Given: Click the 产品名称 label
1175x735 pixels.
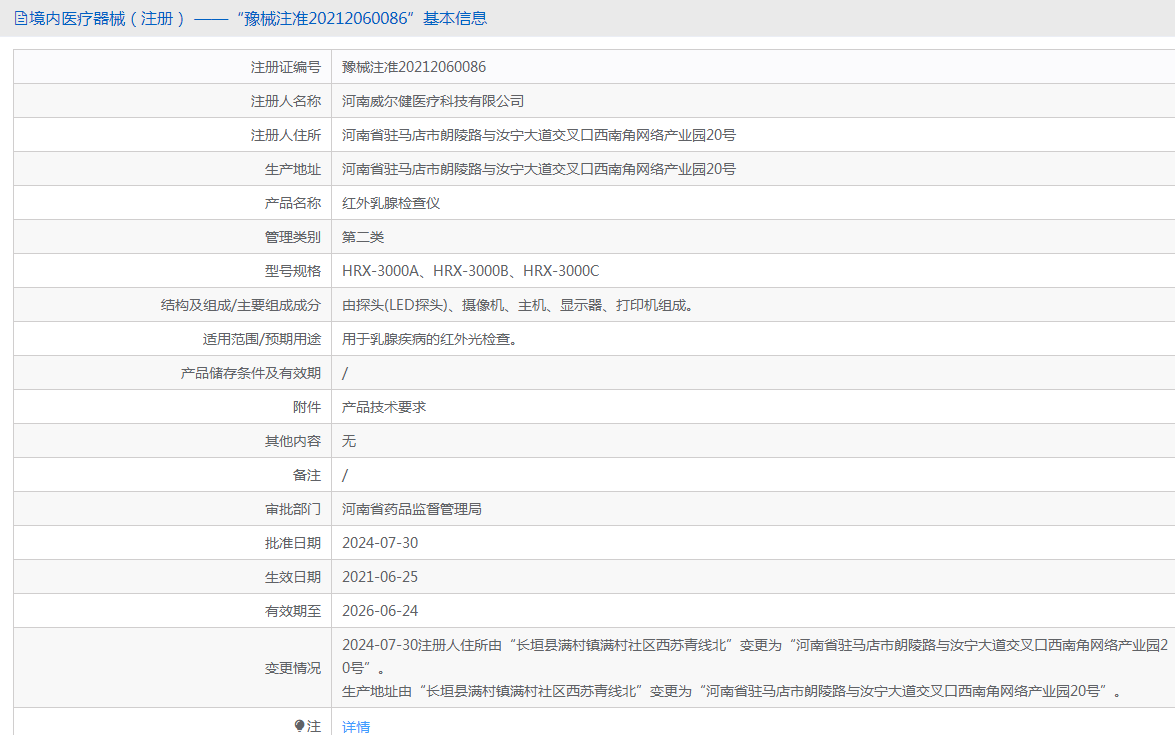Looking at the screenshot, I should [x=292, y=203].
